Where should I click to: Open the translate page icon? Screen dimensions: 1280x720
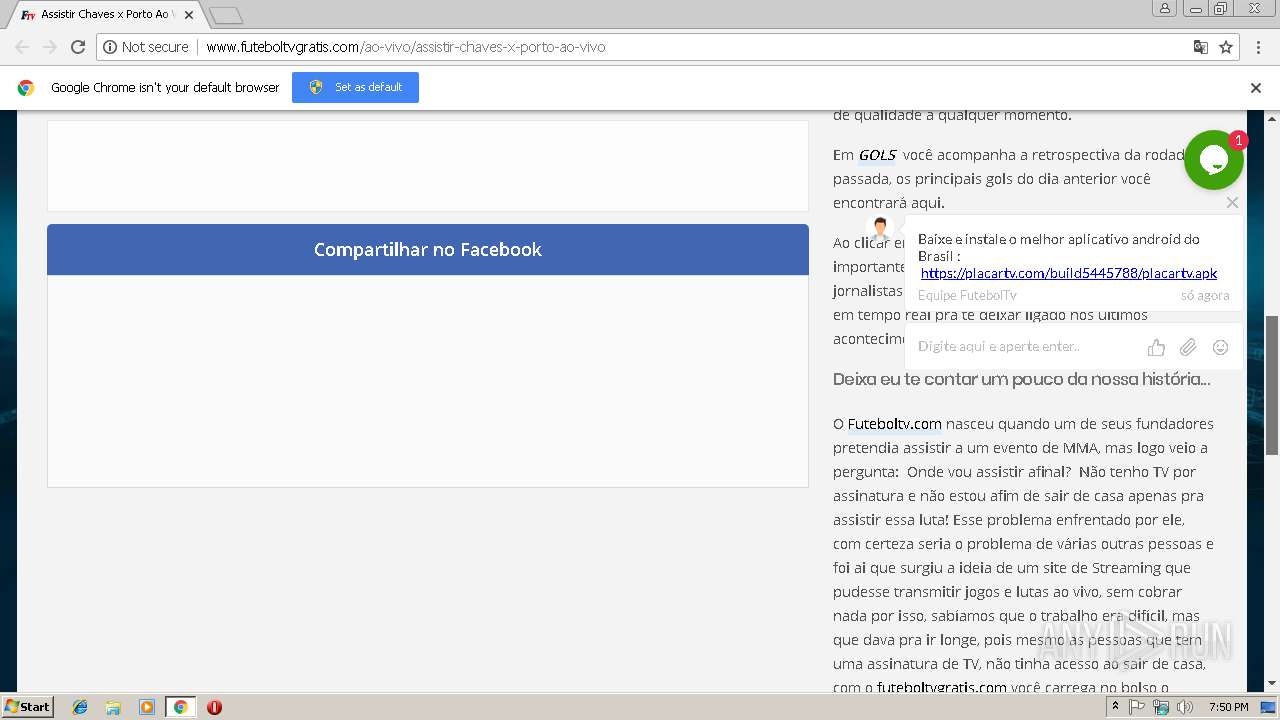tap(1201, 47)
